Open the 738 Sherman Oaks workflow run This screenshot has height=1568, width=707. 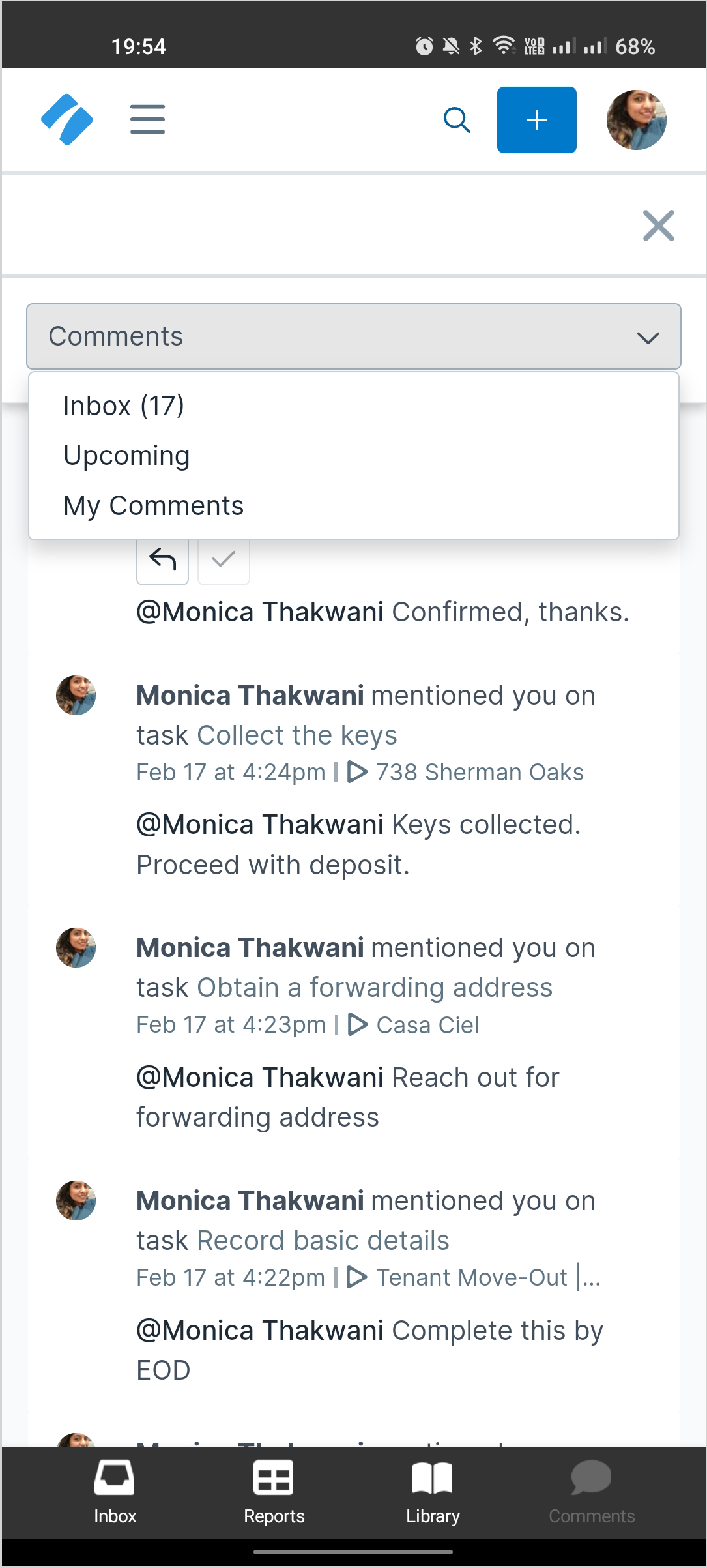point(465,773)
